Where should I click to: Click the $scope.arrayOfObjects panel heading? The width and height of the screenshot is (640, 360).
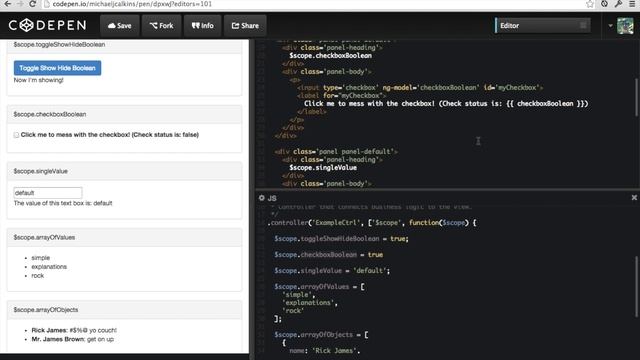[x=124, y=310]
